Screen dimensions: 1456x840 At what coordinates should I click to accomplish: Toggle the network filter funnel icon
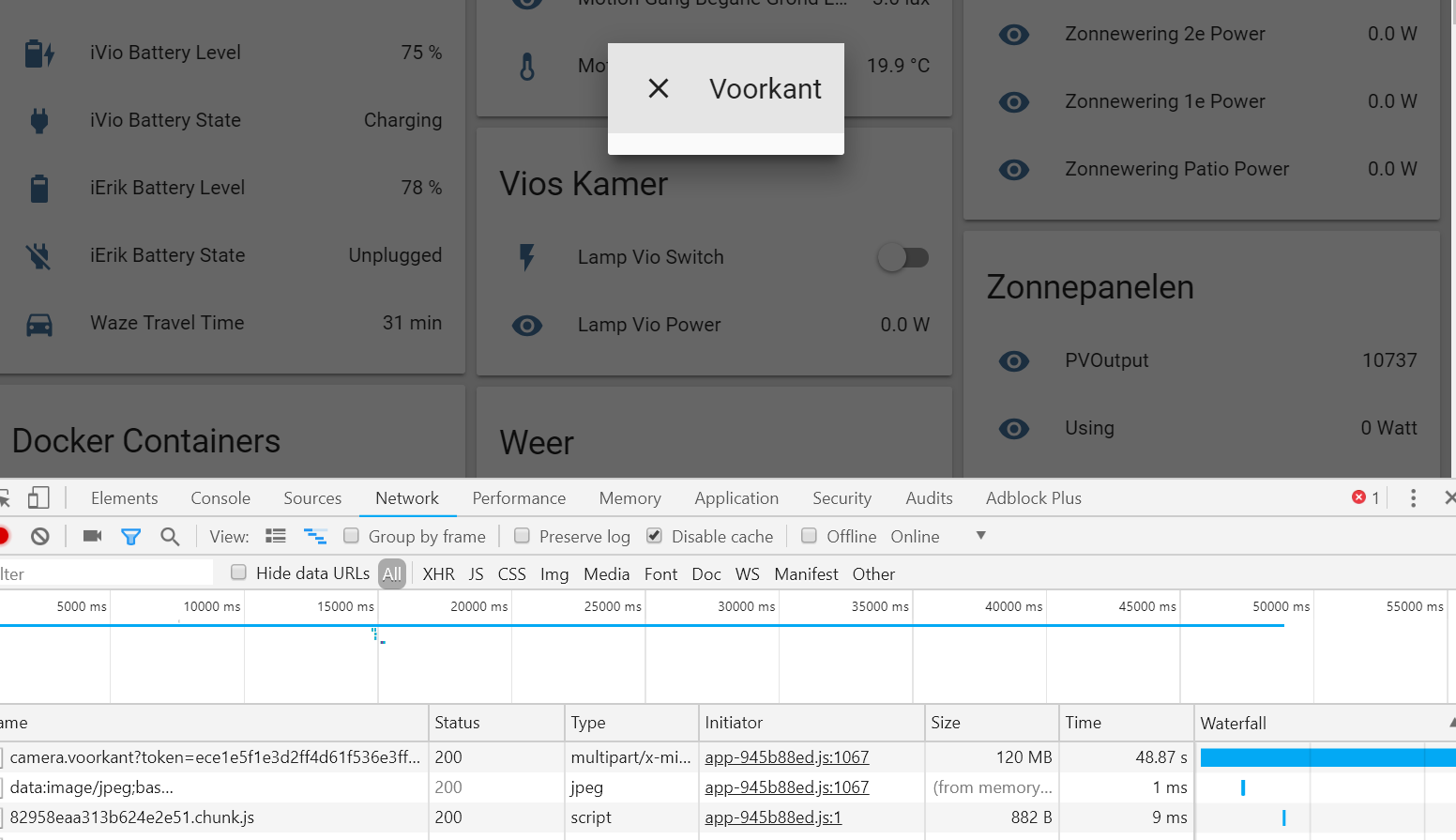click(x=130, y=537)
